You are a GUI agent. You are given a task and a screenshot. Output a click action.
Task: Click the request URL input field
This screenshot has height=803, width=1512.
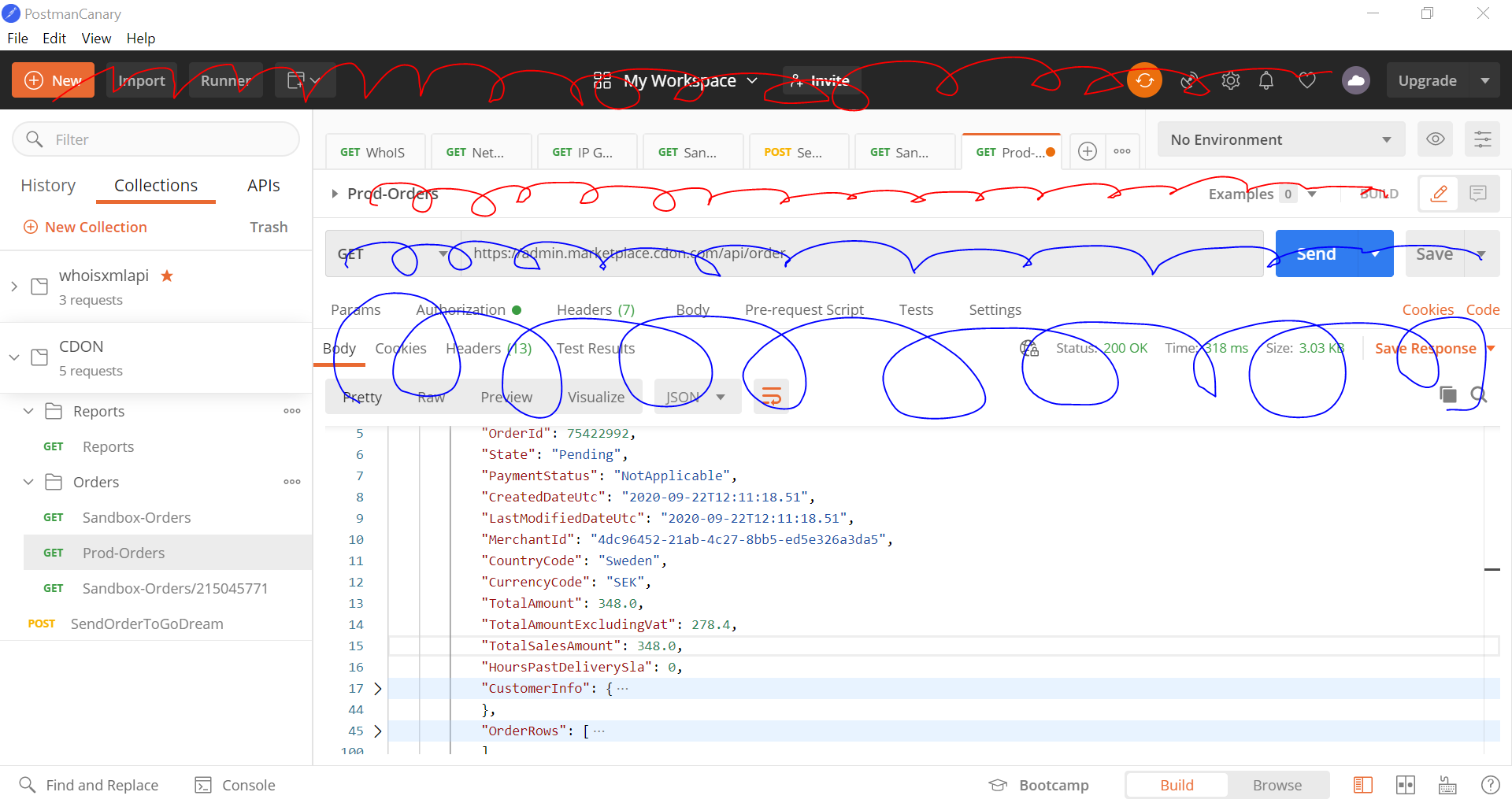(787, 253)
